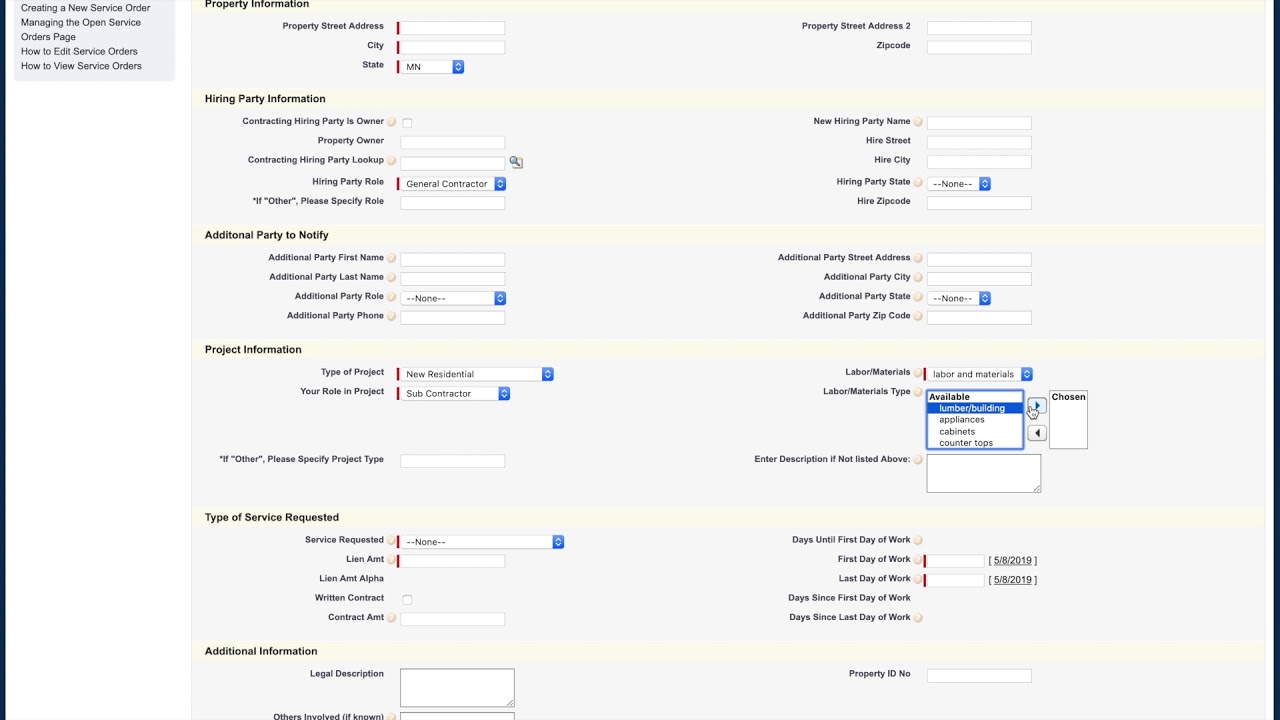
Task: Click the Property Street Address field
Action: tap(453, 28)
